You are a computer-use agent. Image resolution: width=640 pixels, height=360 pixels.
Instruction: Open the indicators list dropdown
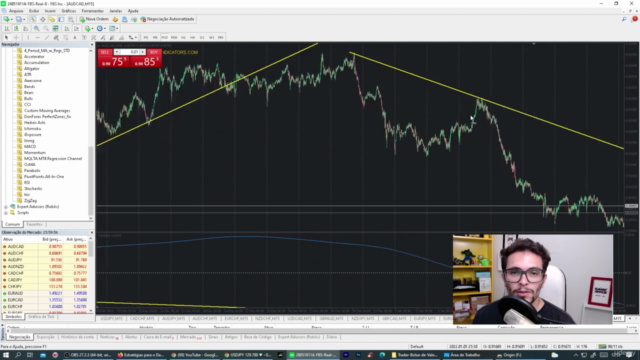[88, 29]
